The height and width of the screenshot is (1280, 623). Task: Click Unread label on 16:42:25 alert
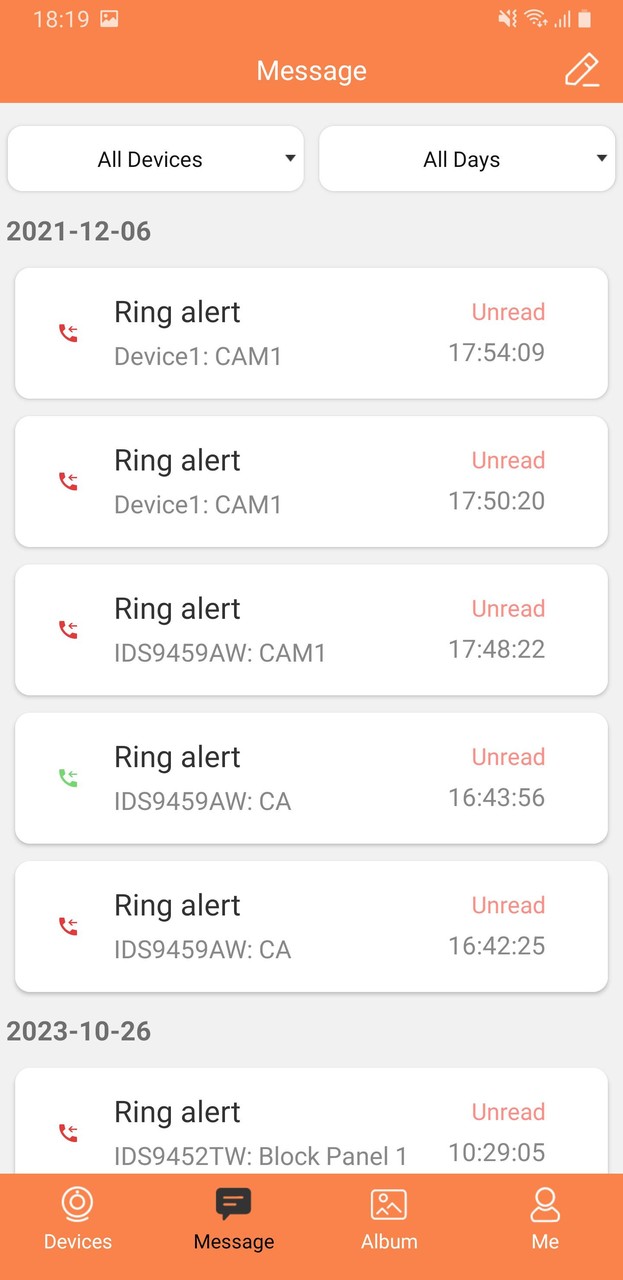click(x=508, y=905)
